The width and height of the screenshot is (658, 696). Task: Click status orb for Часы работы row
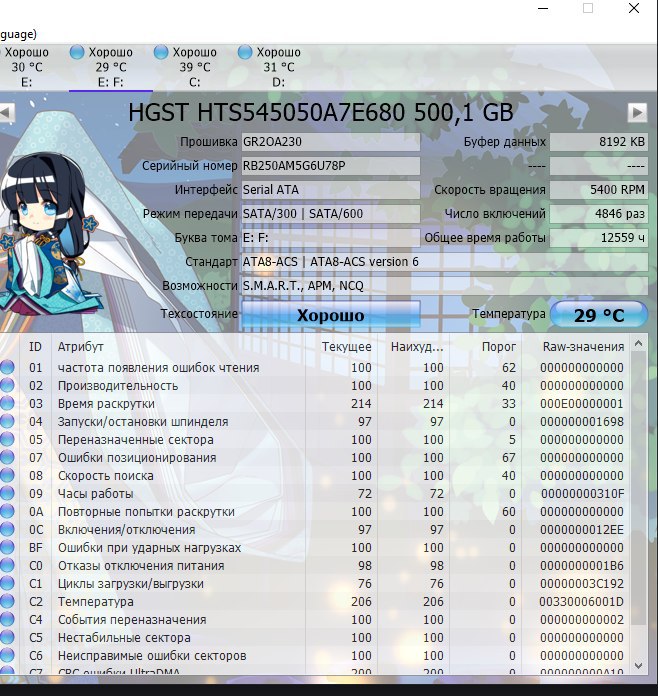click(7, 493)
